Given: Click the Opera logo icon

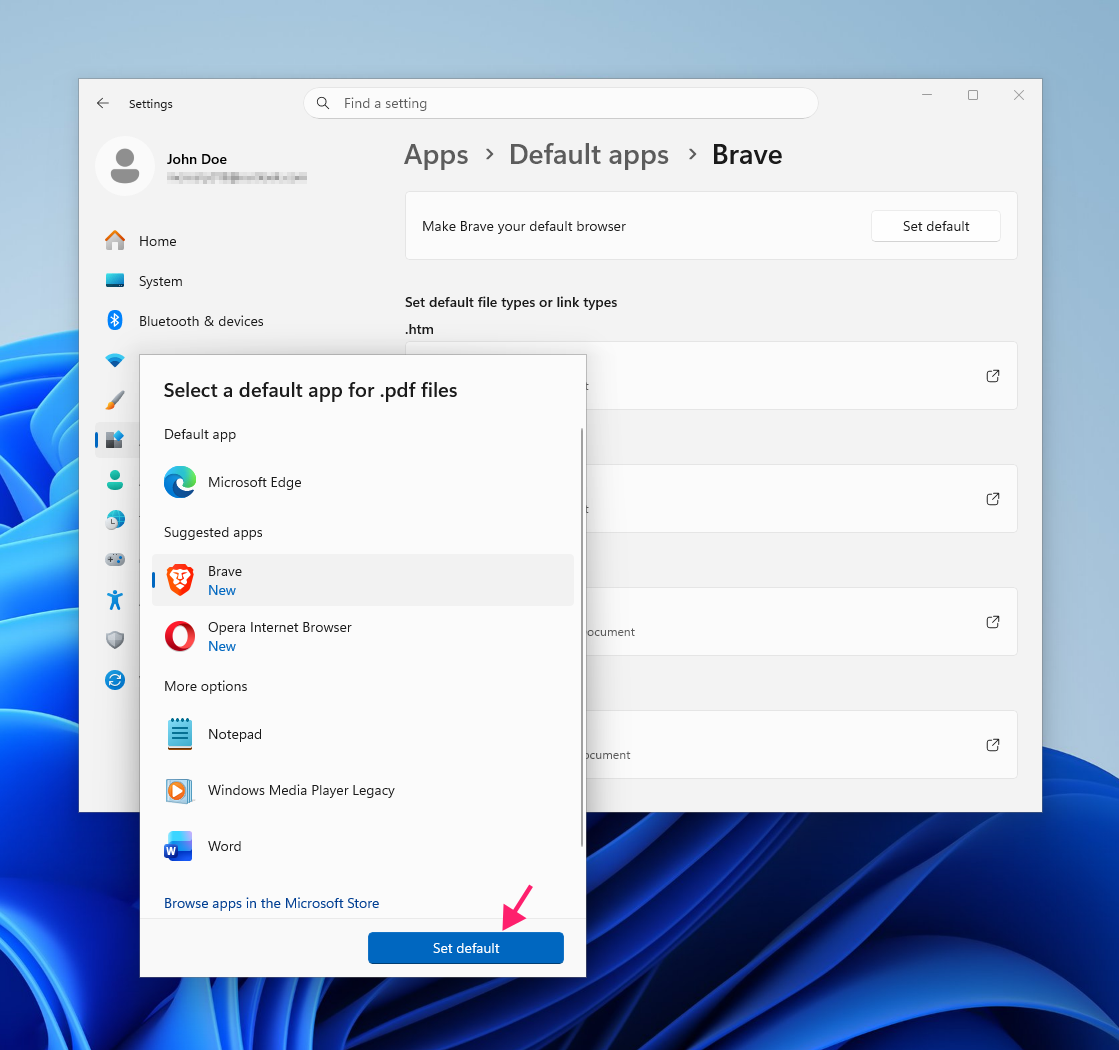Looking at the screenshot, I should click(180, 636).
